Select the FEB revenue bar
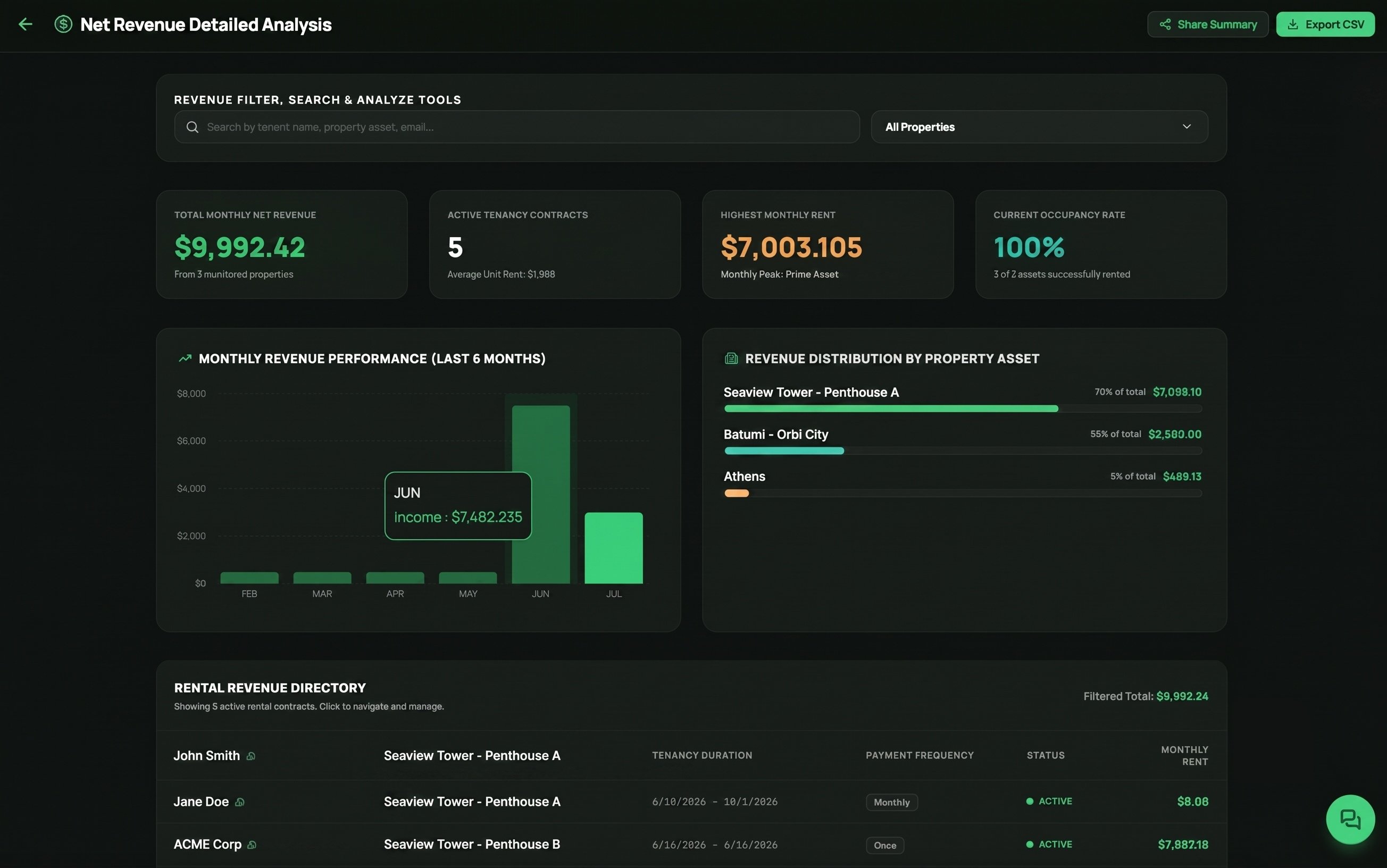This screenshot has width=1387, height=868. coord(249,578)
